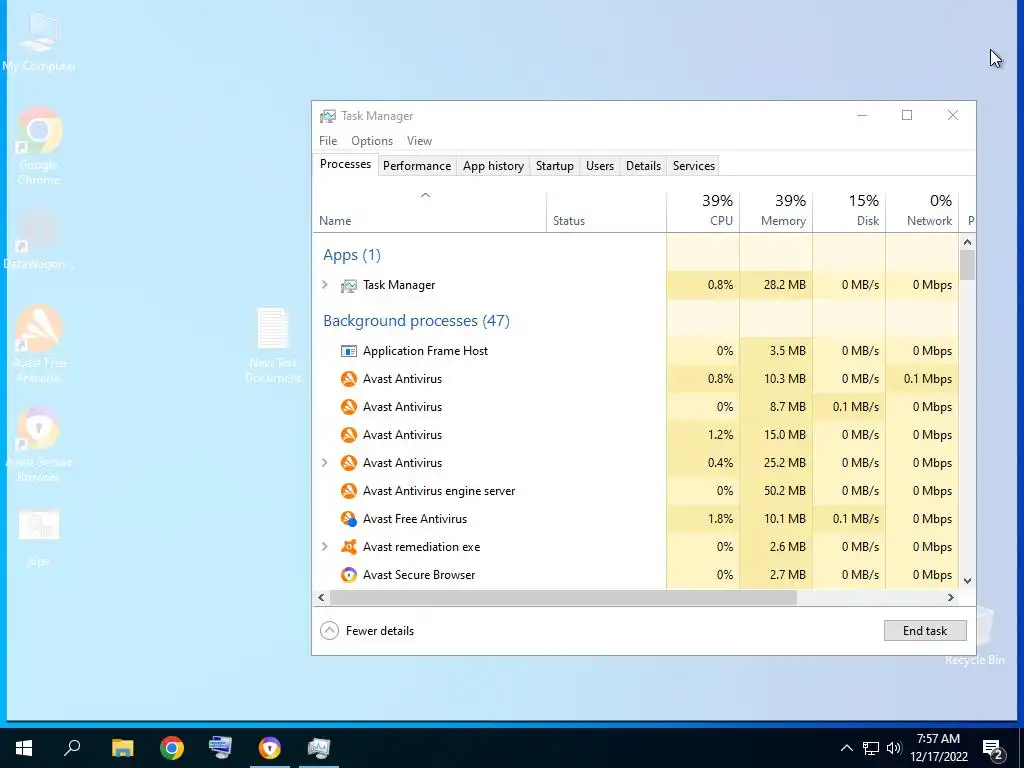Click the Avast Antivirus icon in the 10.3 MB row
This screenshot has width=1024, height=768.
(x=349, y=379)
